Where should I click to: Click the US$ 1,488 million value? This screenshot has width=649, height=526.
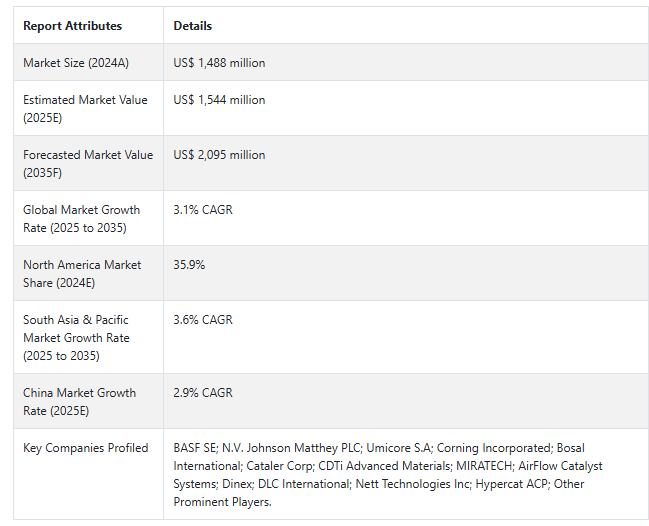219,63
